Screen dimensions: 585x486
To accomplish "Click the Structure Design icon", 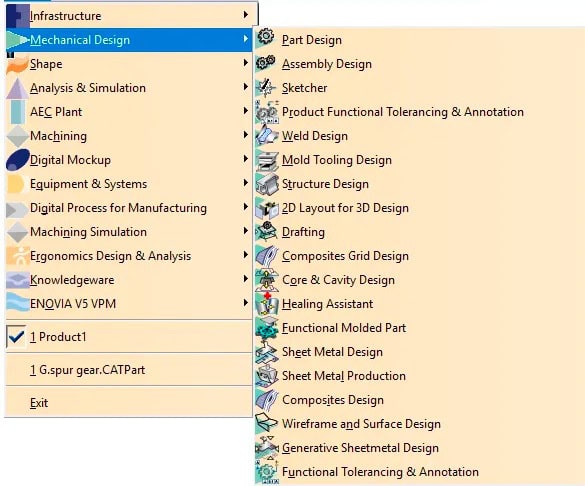I will 266,183.
